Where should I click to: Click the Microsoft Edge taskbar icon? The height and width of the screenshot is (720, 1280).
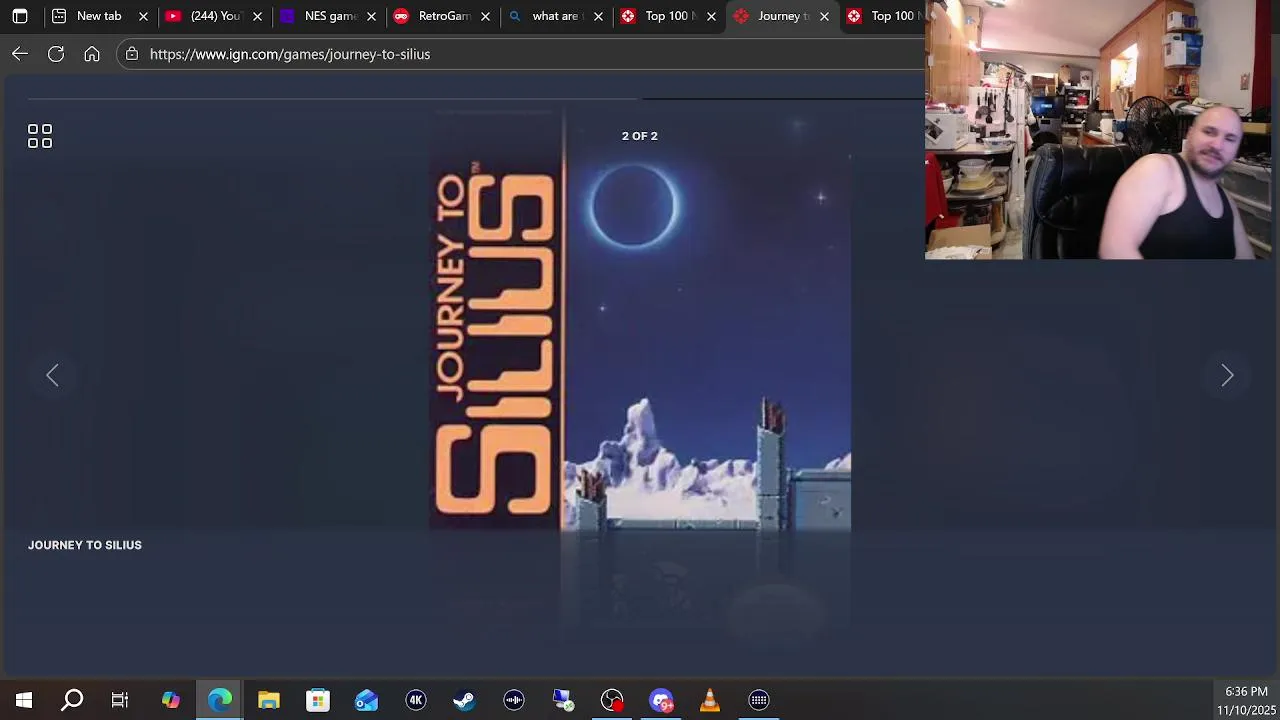point(220,700)
